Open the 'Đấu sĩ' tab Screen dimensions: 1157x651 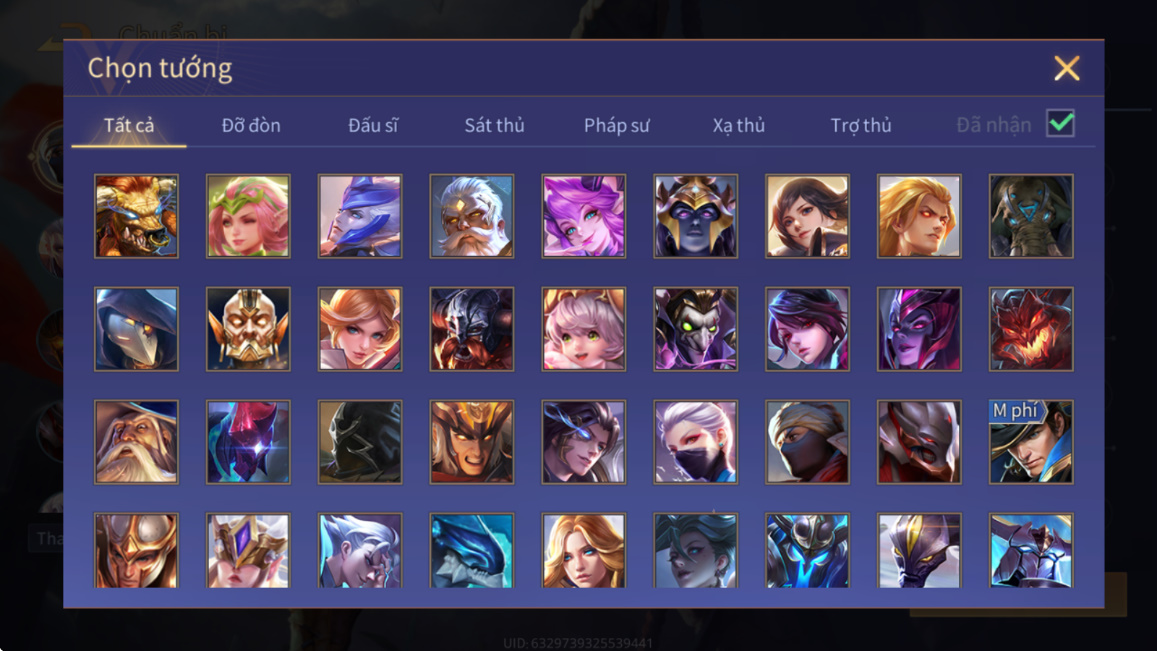tap(373, 125)
